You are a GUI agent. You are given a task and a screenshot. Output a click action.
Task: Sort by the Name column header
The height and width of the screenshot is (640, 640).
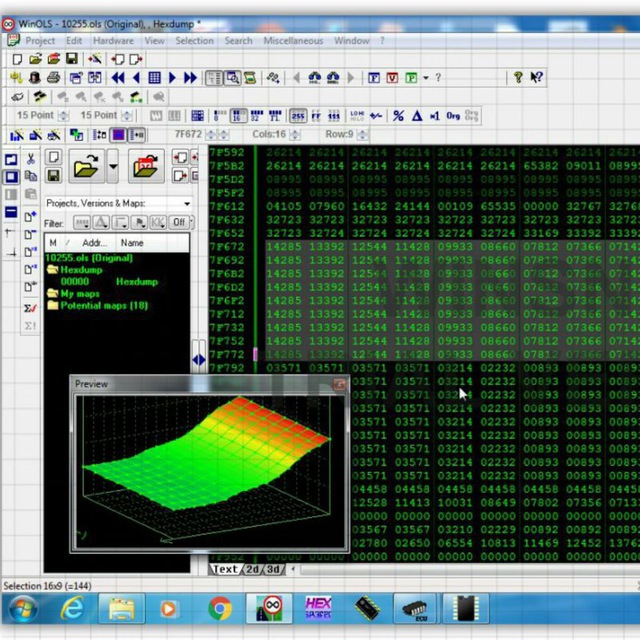click(132, 243)
